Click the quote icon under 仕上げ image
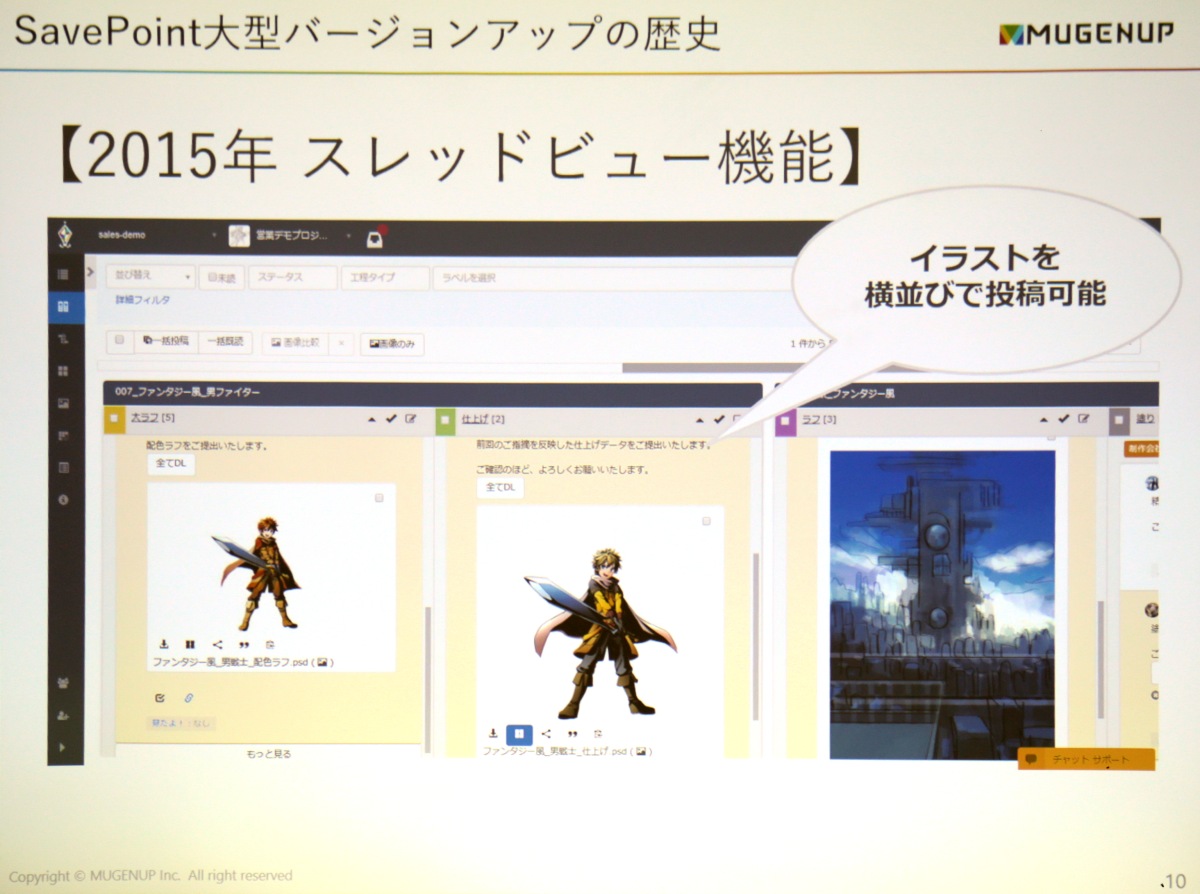The image size is (1200, 894). pos(572,733)
